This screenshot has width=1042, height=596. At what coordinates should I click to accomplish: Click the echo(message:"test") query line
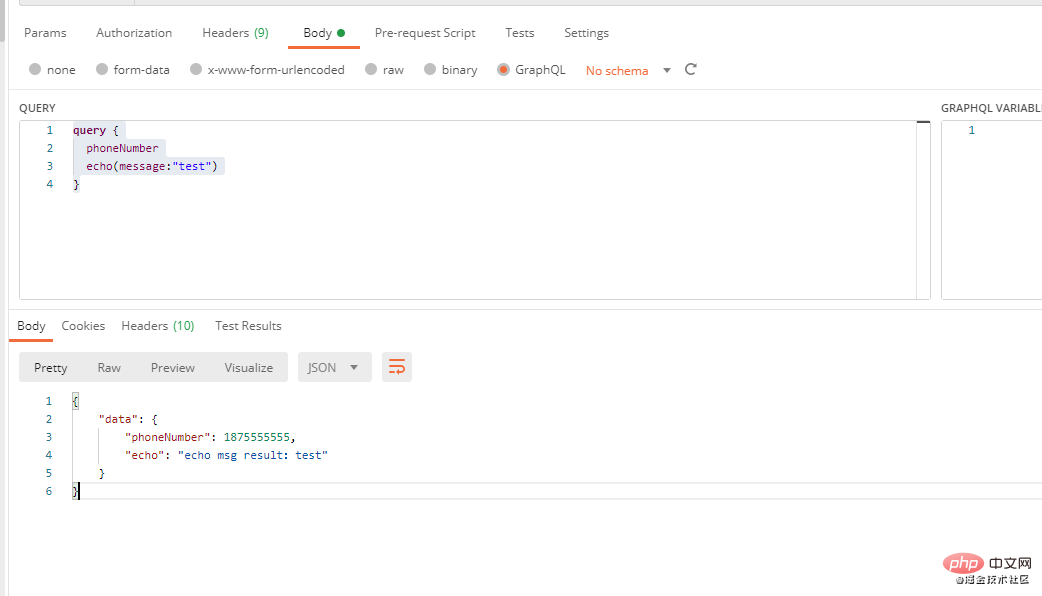pyautogui.click(x=152, y=166)
